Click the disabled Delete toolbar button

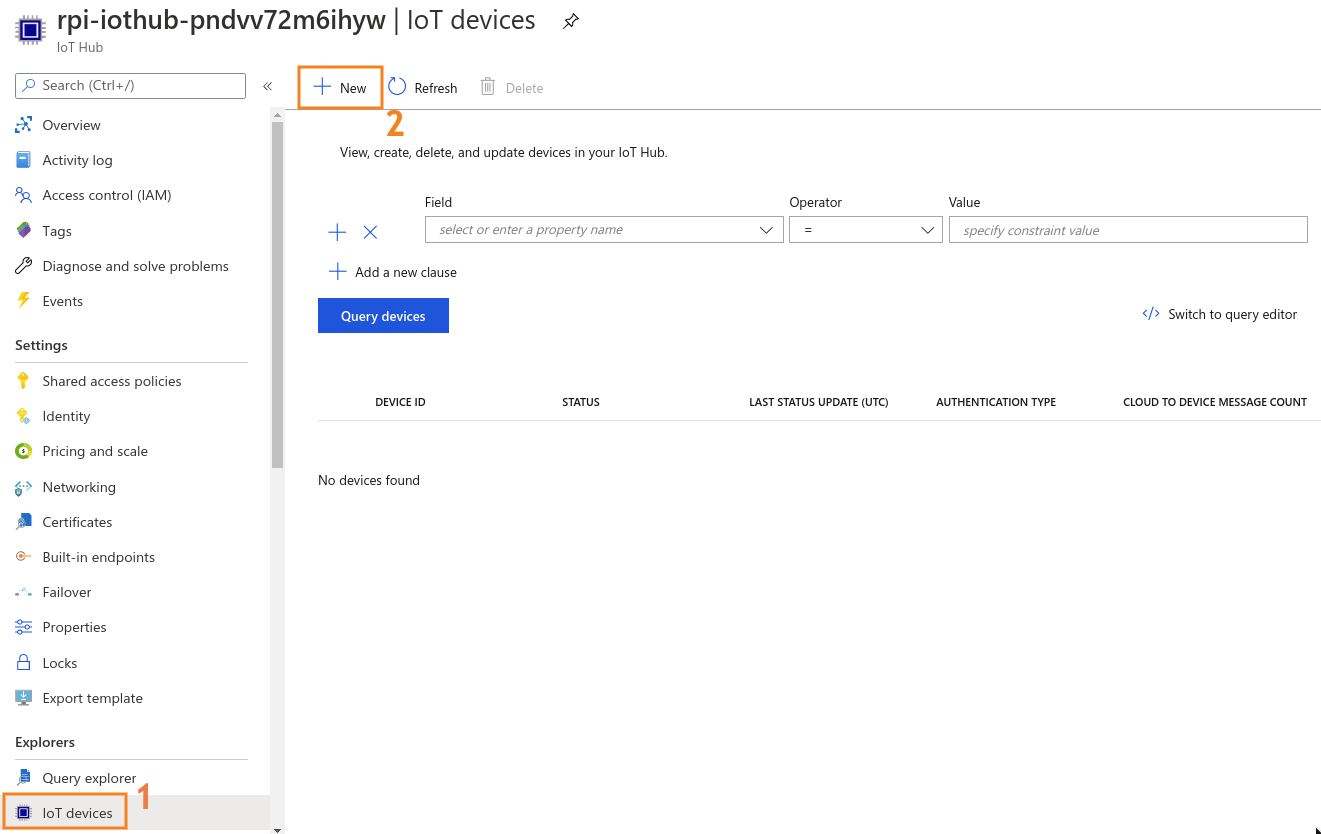pos(512,87)
